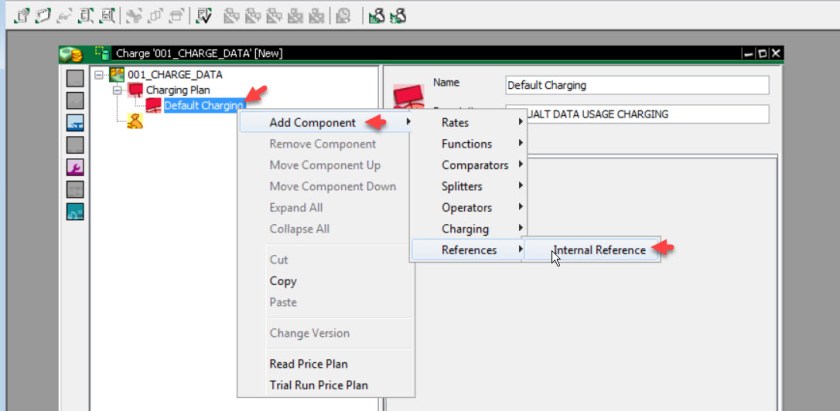This screenshot has width=840, height=411.
Task: Click the grayed Paste entry
Action: click(325, 302)
